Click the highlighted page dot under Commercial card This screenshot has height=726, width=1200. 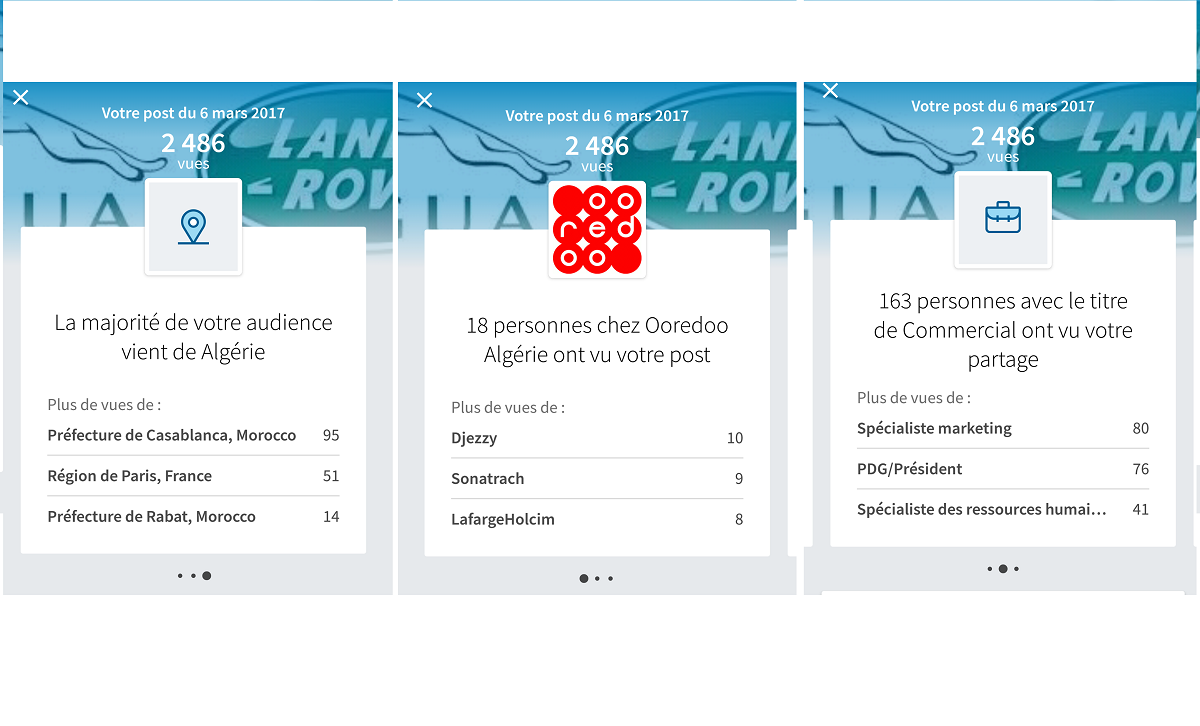[1003, 569]
